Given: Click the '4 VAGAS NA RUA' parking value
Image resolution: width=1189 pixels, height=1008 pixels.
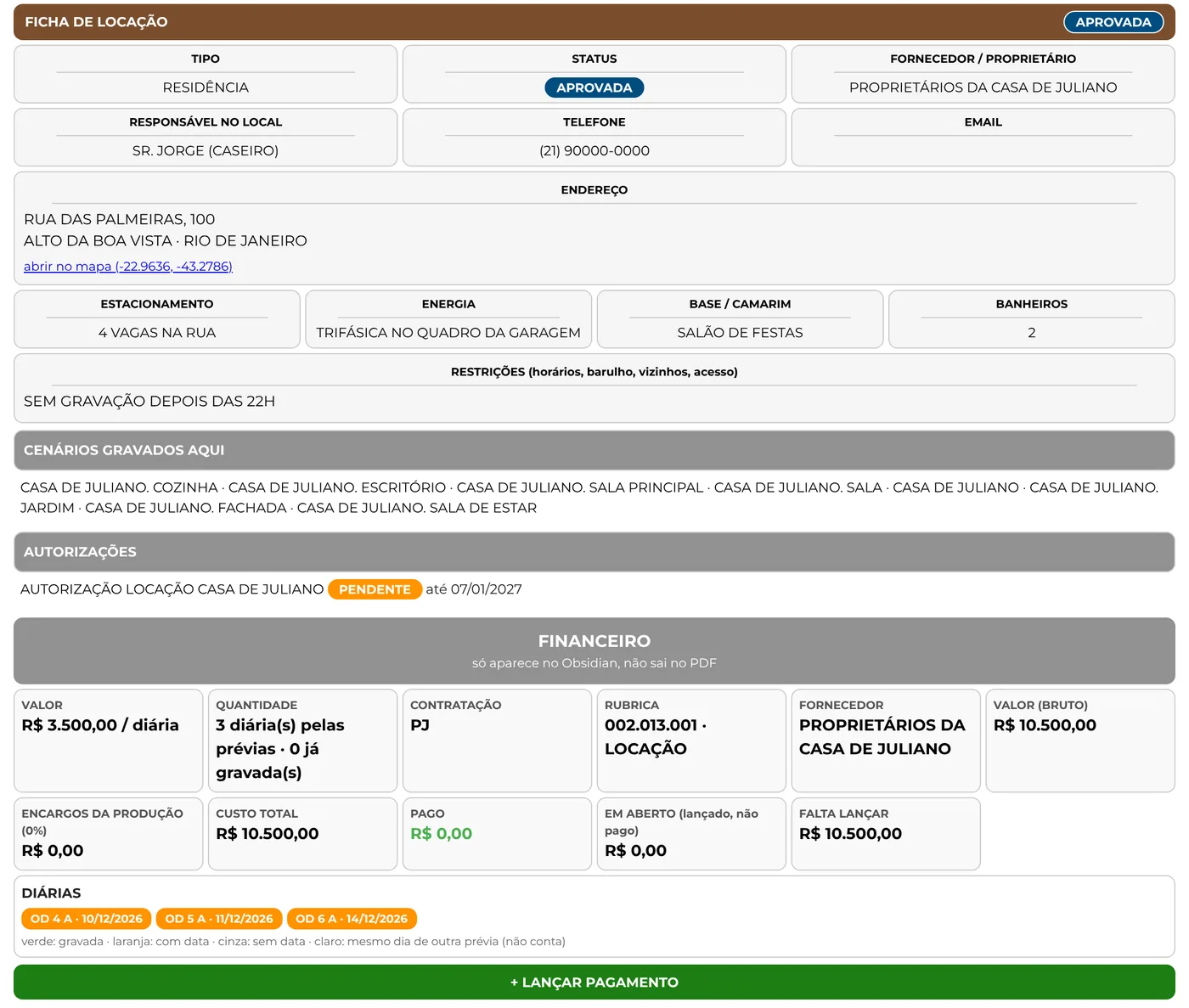Looking at the screenshot, I should [157, 333].
